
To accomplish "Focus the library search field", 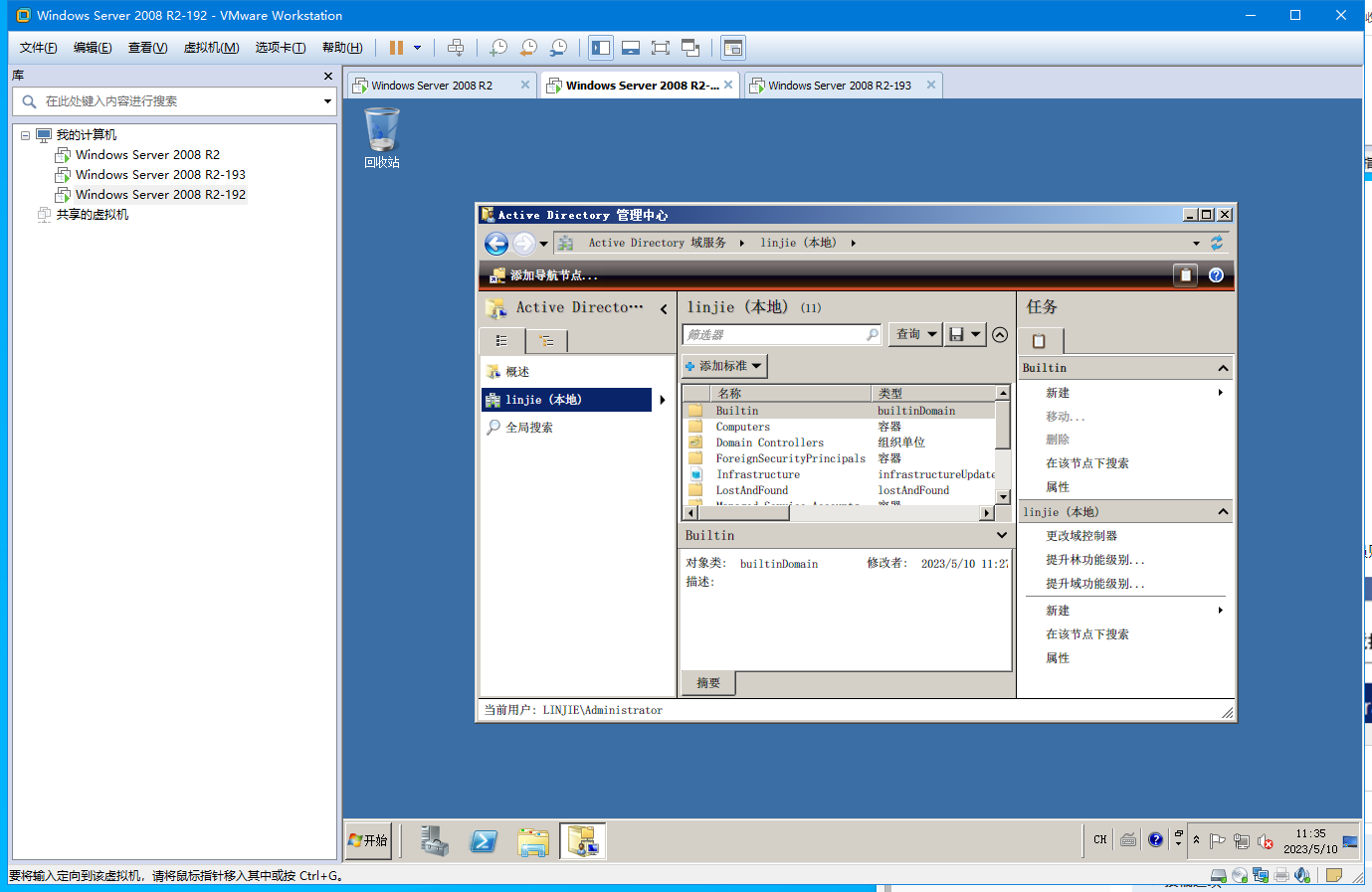I will [x=174, y=101].
